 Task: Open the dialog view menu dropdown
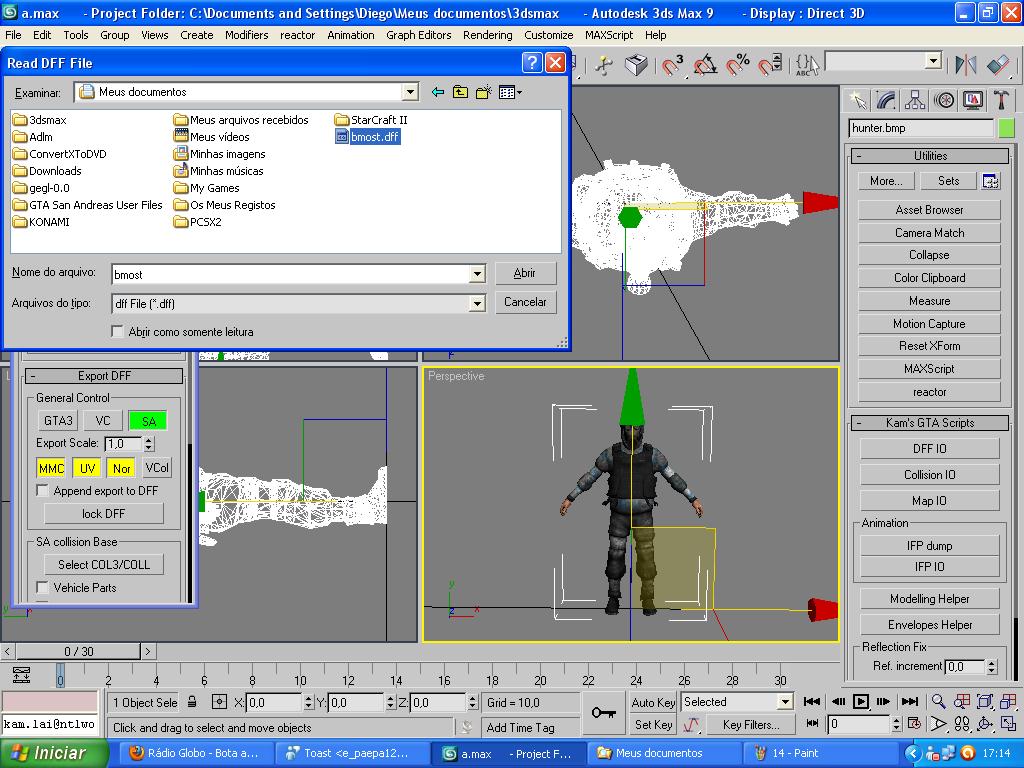pyautogui.click(x=510, y=92)
